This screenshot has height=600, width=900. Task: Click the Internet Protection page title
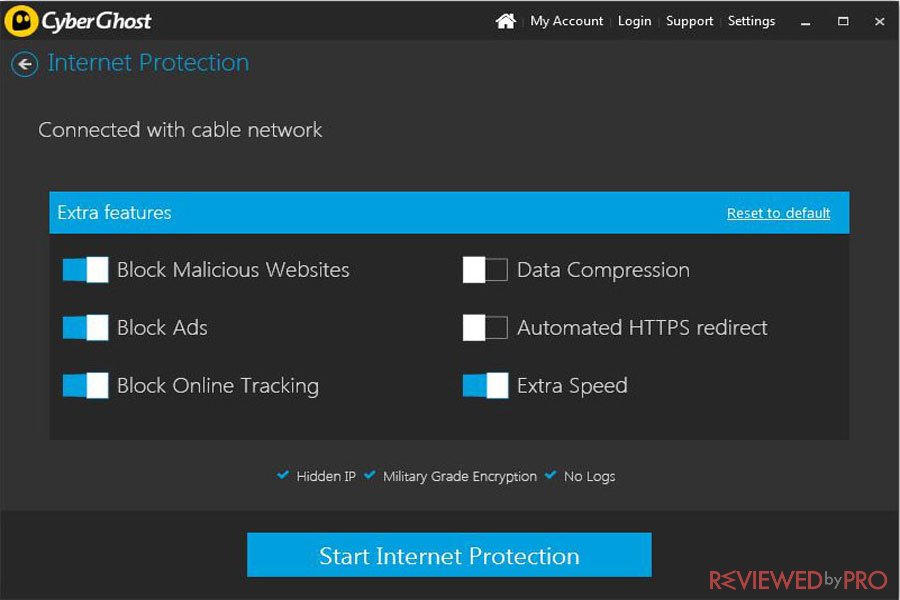[148, 63]
